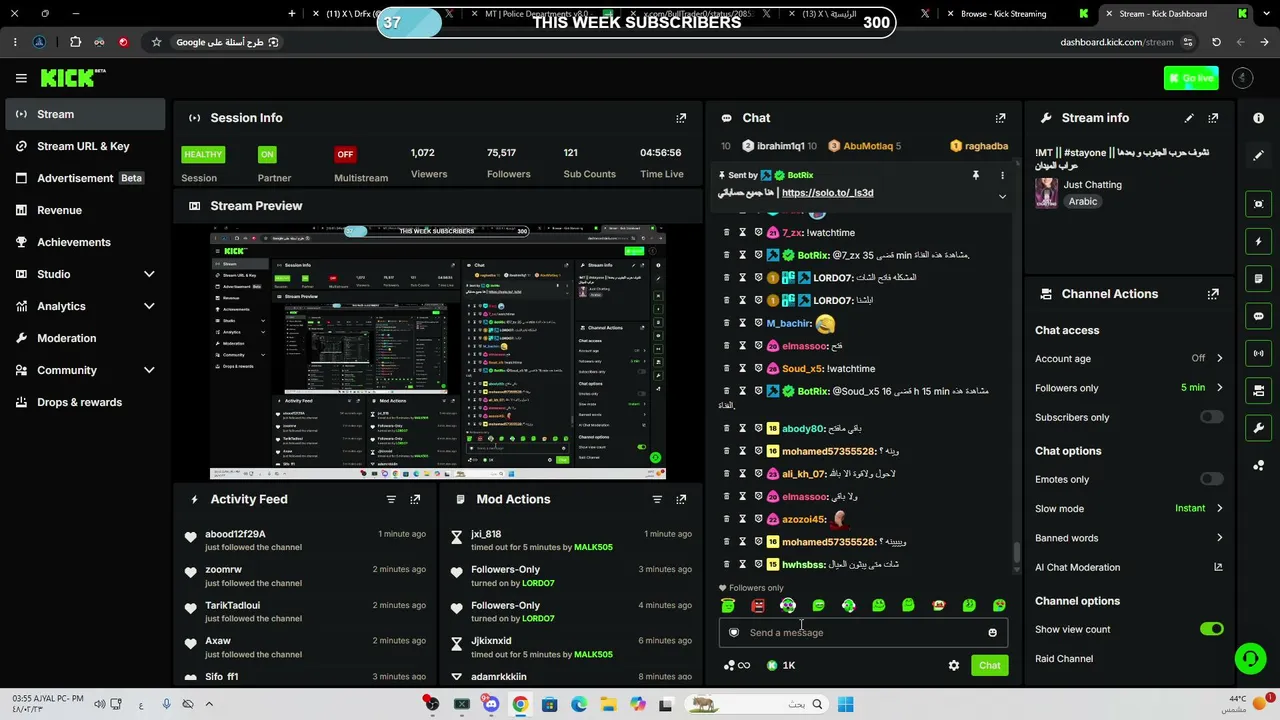Ban user hwhsbss with shield icon
The width and height of the screenshot is (1280, 720).
tap(758, 564)
